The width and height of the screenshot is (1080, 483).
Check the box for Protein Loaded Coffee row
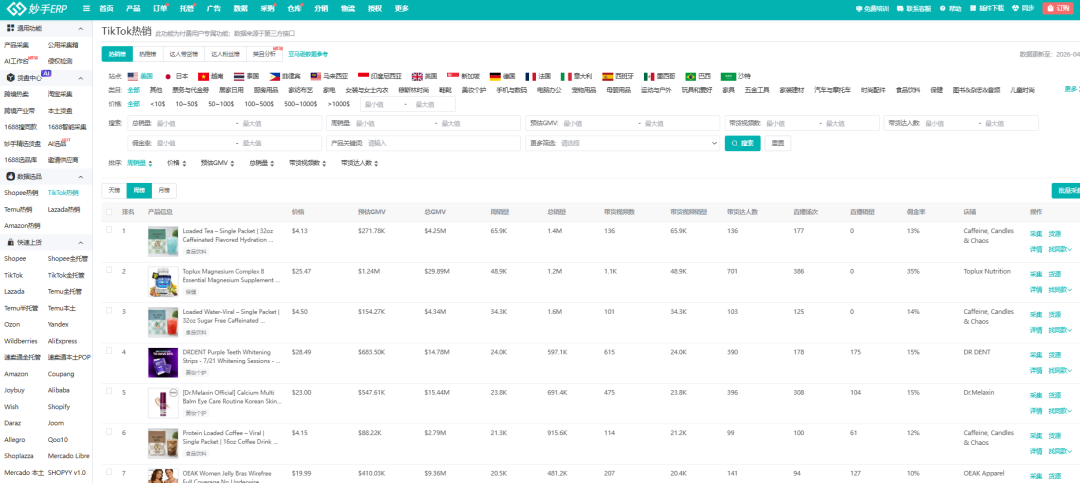109,432
